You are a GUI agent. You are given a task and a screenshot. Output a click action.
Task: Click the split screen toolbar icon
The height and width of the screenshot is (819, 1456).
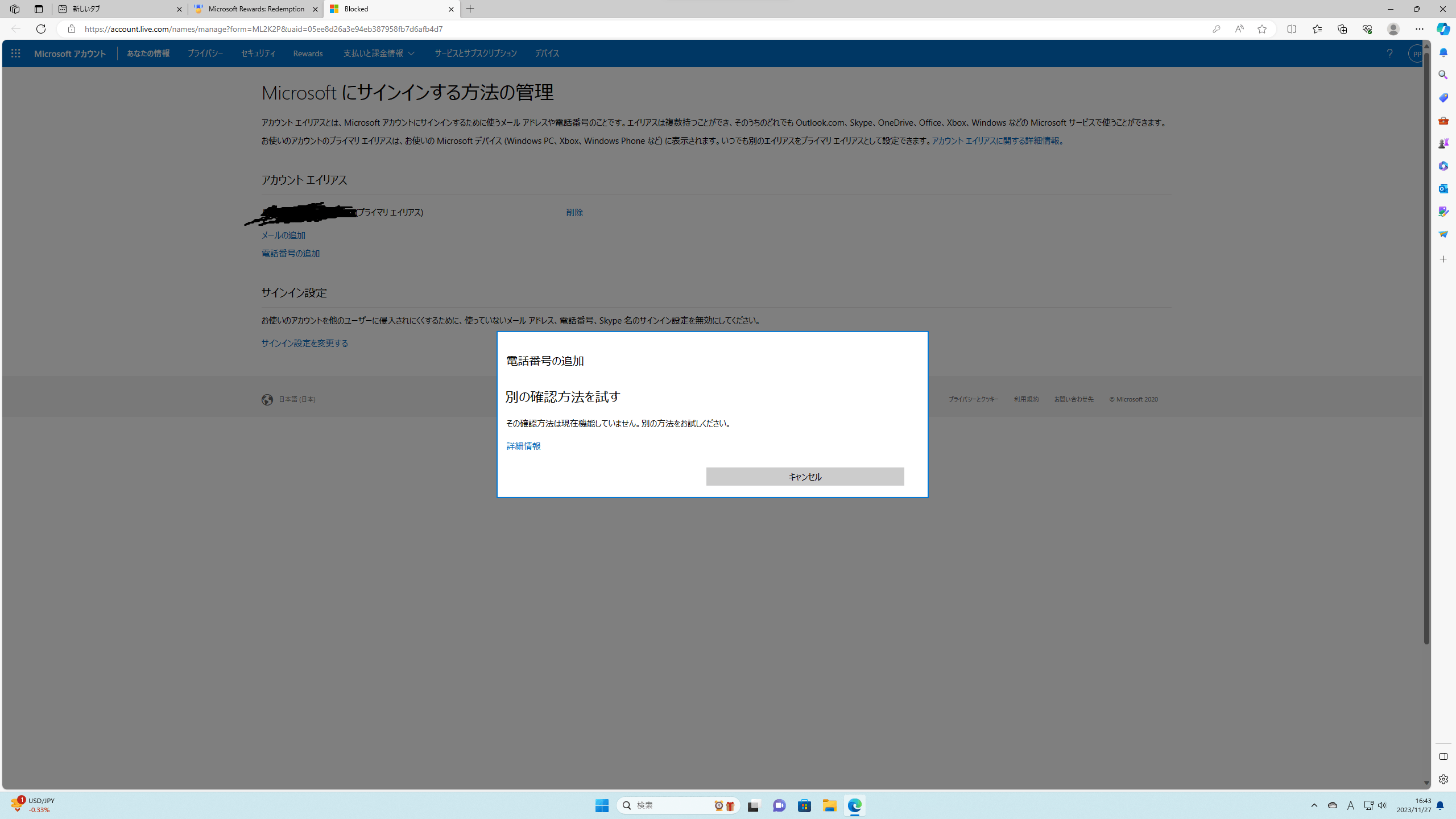(x=1292, y=29)
